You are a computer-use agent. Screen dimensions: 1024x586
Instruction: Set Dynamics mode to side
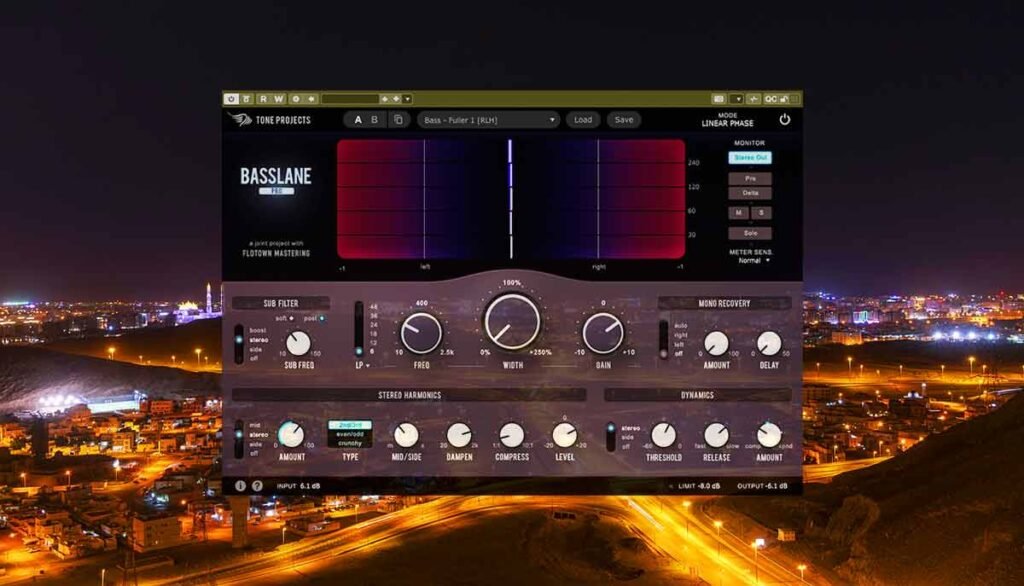tap(628, 437)
